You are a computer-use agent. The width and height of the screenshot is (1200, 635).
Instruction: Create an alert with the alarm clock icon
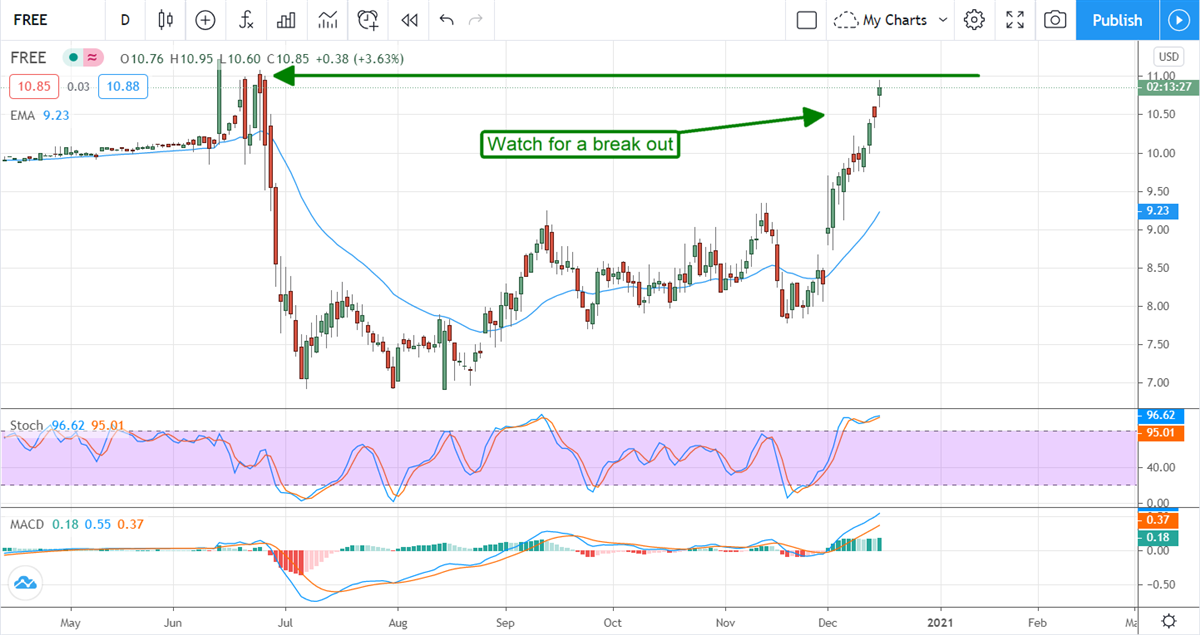[x=368, y=20]
